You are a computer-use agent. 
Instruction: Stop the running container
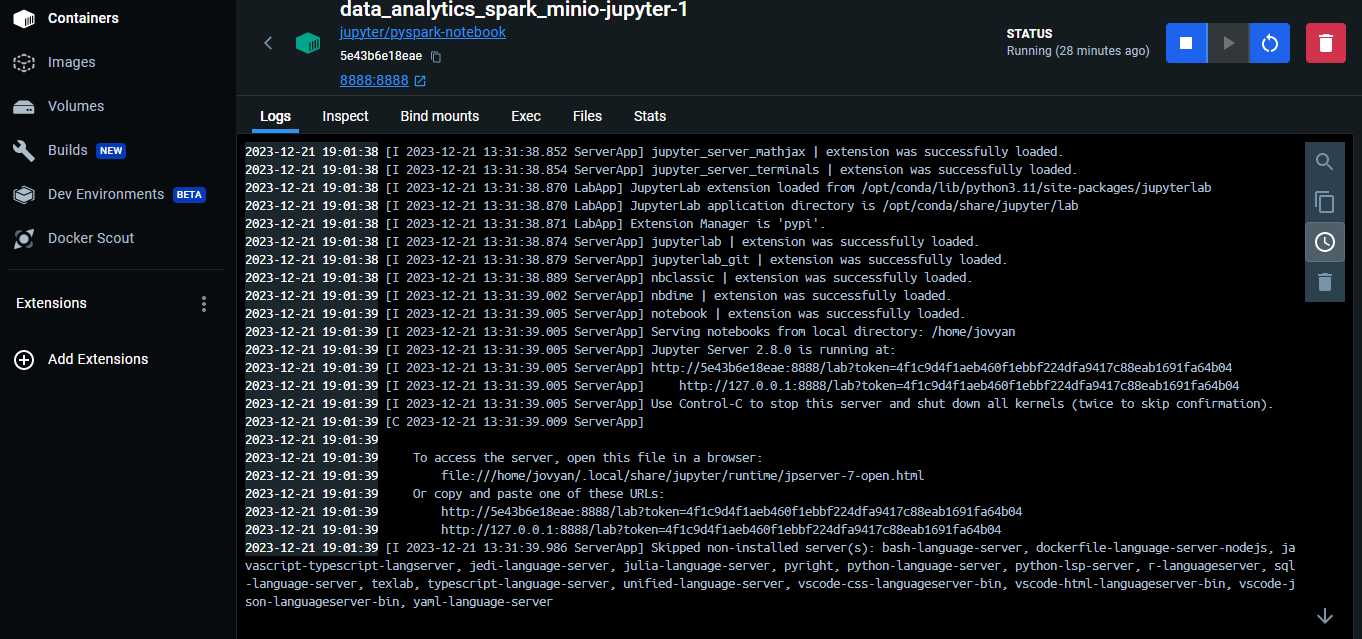click(x=1186, y=43)
